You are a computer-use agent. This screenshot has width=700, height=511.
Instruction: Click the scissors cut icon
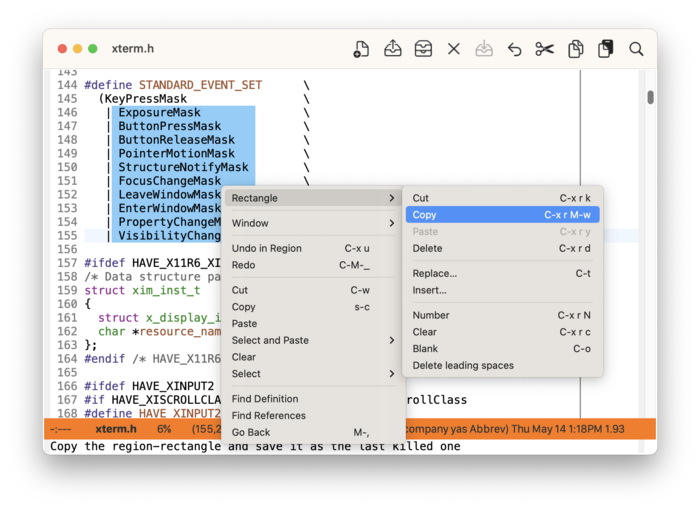(x=545, y=49)
